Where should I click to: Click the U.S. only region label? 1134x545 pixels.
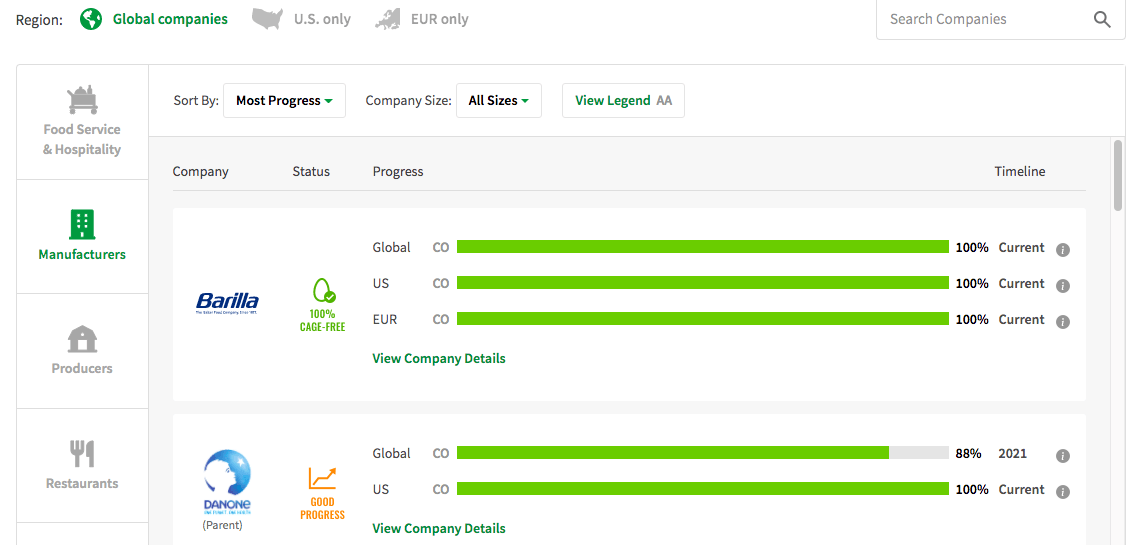[x=322, y=20]
